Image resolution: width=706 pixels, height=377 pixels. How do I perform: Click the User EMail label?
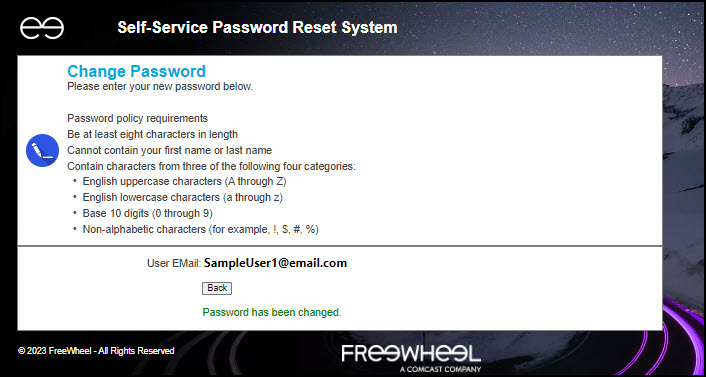[174, 263]
